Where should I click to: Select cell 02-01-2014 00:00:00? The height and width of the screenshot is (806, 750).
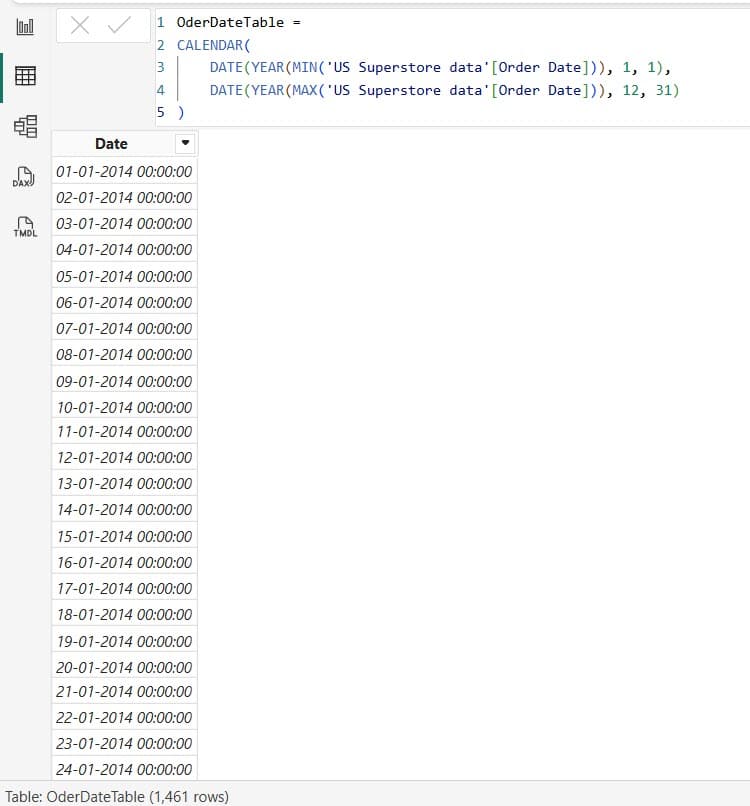124,197
